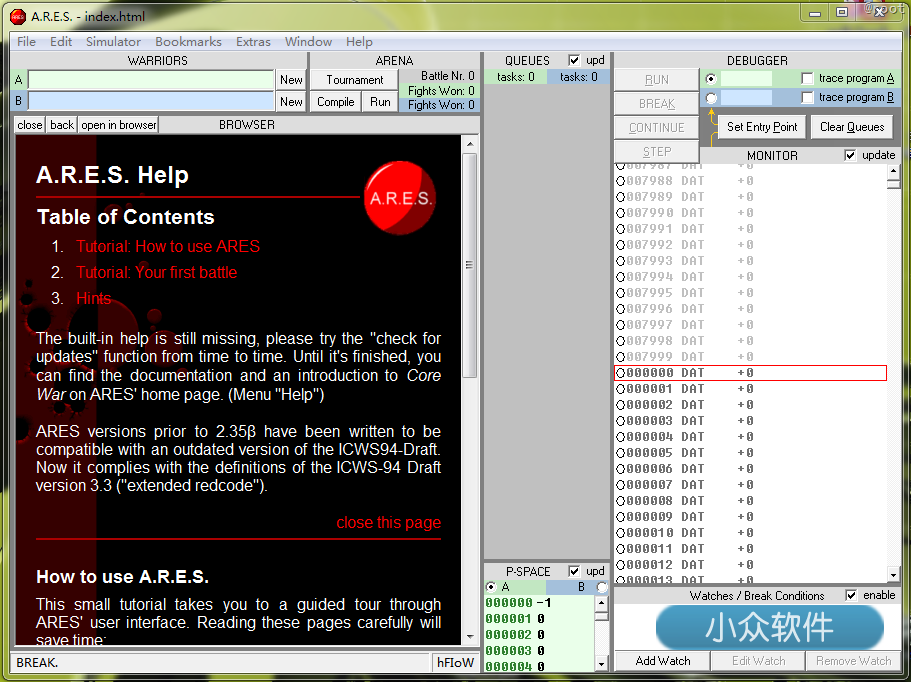
Task: Click the Set Entry Point button
Action: pyautogui.click(x=762, y=127)
